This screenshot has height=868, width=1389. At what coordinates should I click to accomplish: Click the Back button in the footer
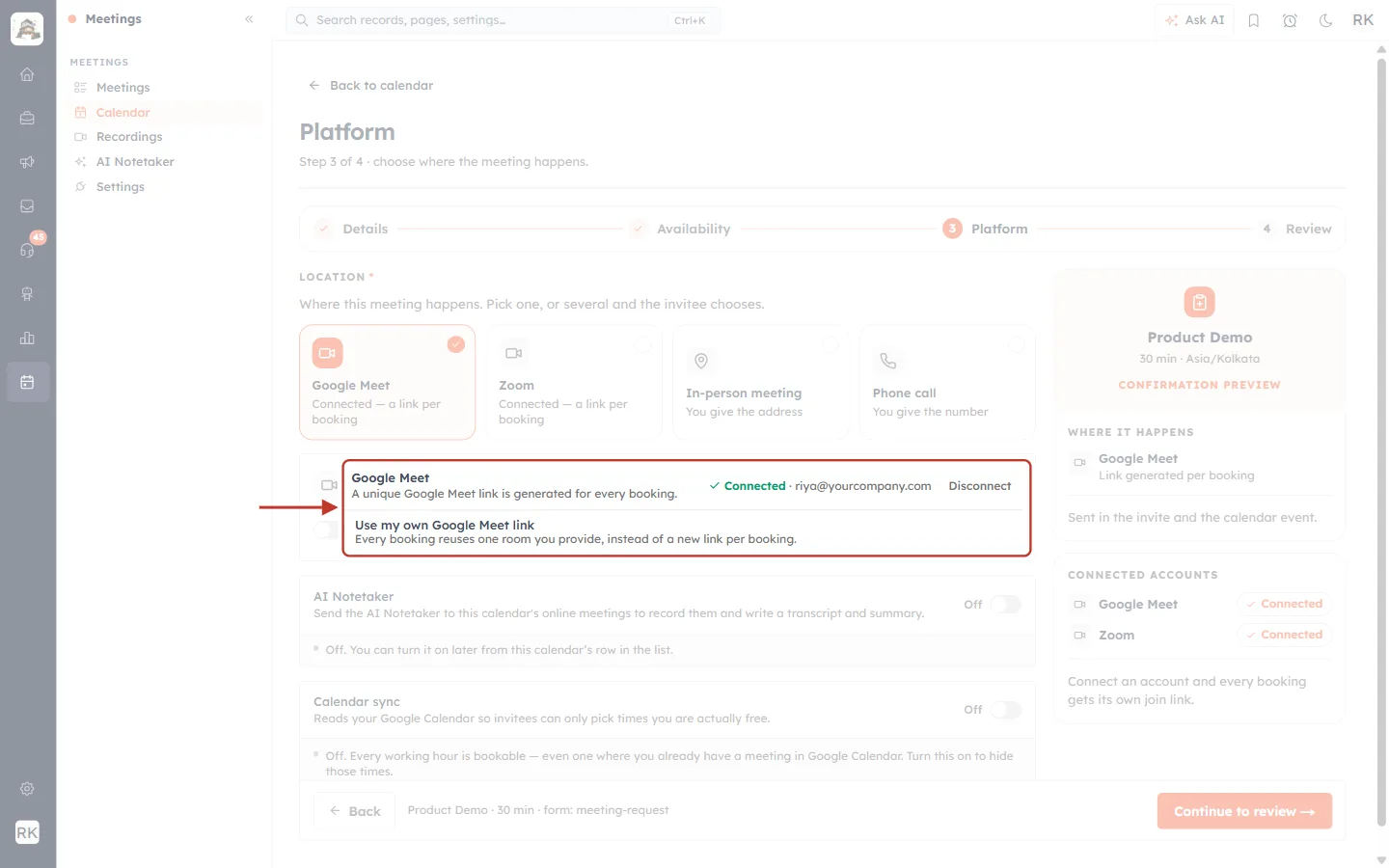click(354, 811)
